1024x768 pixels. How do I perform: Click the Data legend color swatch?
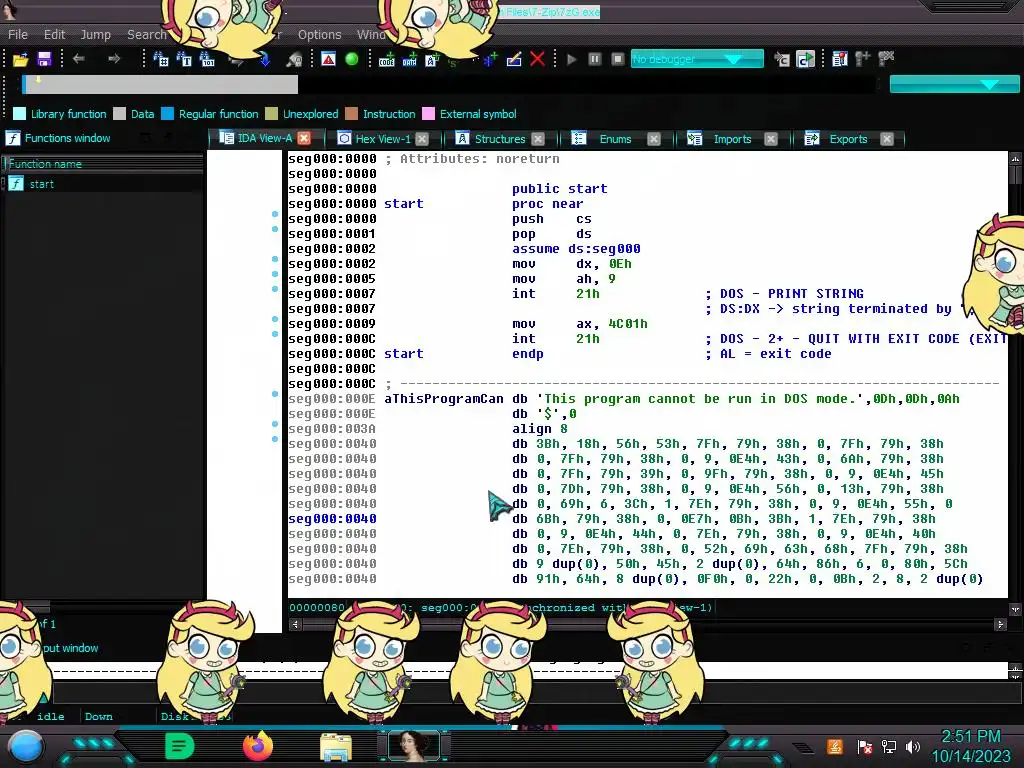point(120,114)
